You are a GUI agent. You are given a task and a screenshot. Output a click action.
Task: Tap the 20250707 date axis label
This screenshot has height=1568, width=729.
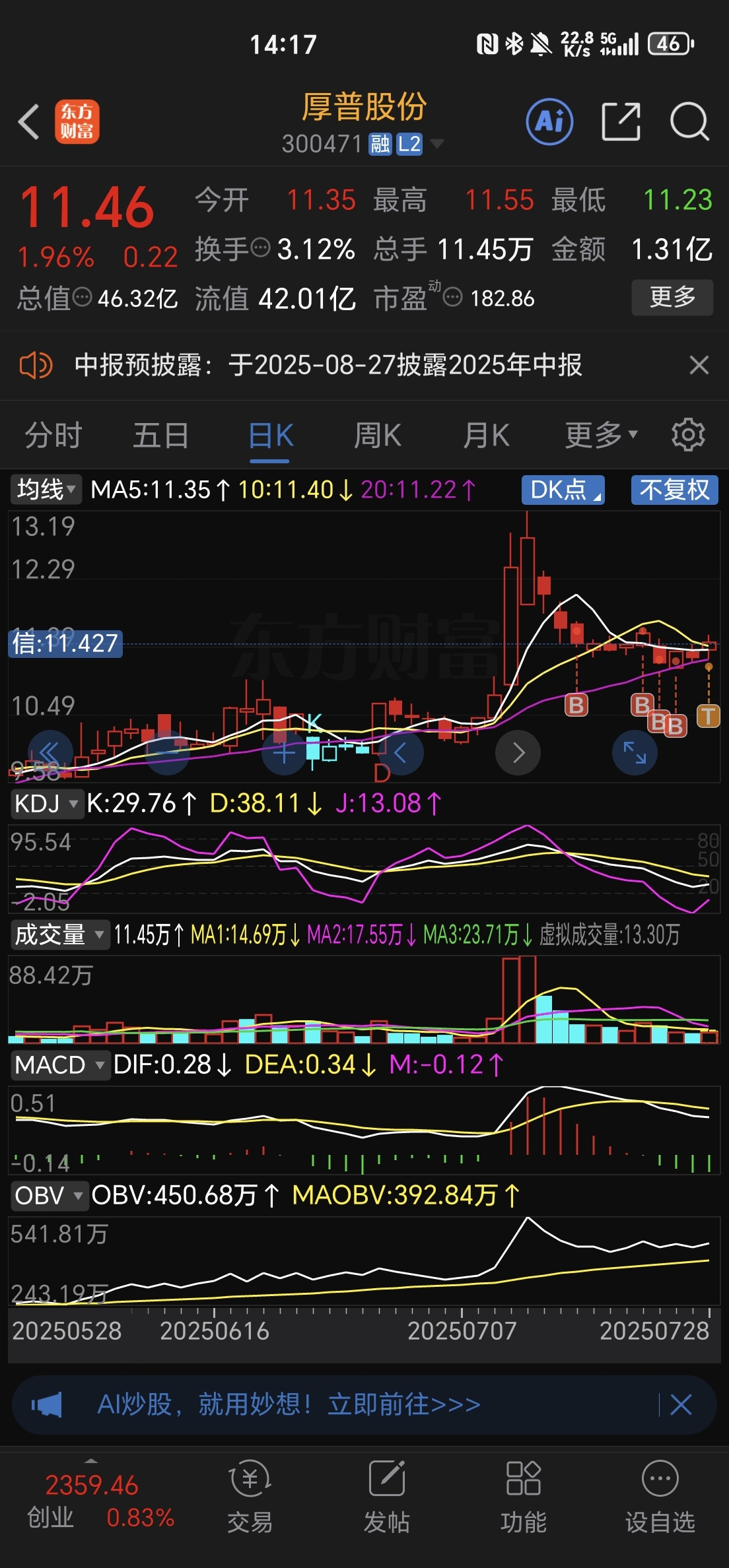[462, 1331]
